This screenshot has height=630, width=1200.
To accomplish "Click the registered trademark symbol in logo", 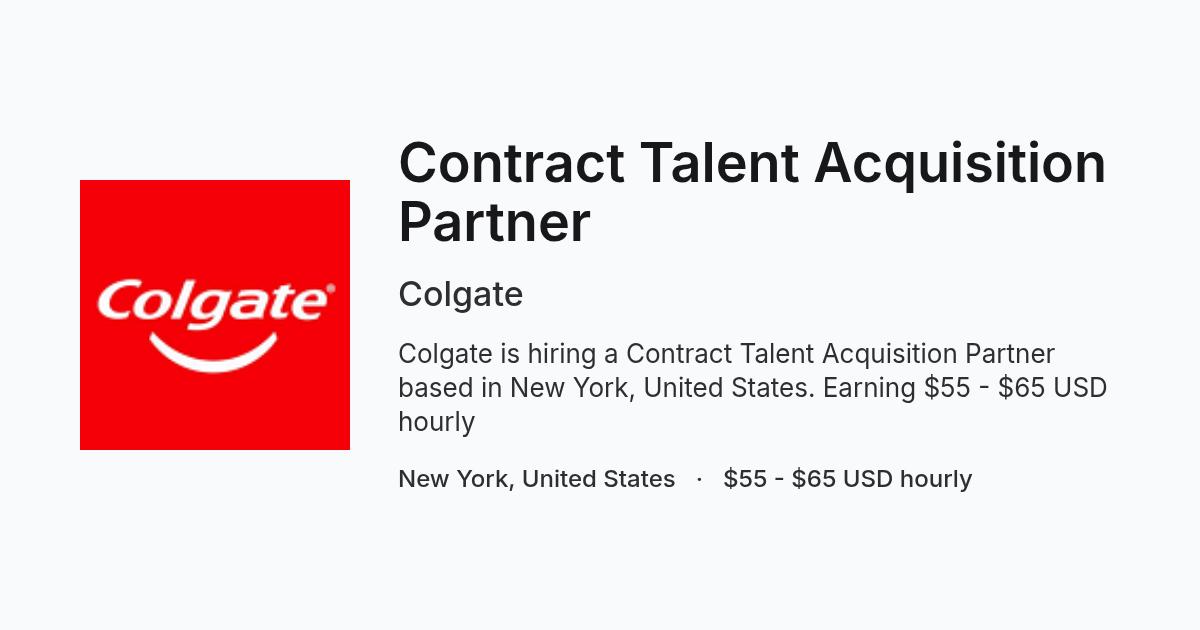I will pos(329,292).
